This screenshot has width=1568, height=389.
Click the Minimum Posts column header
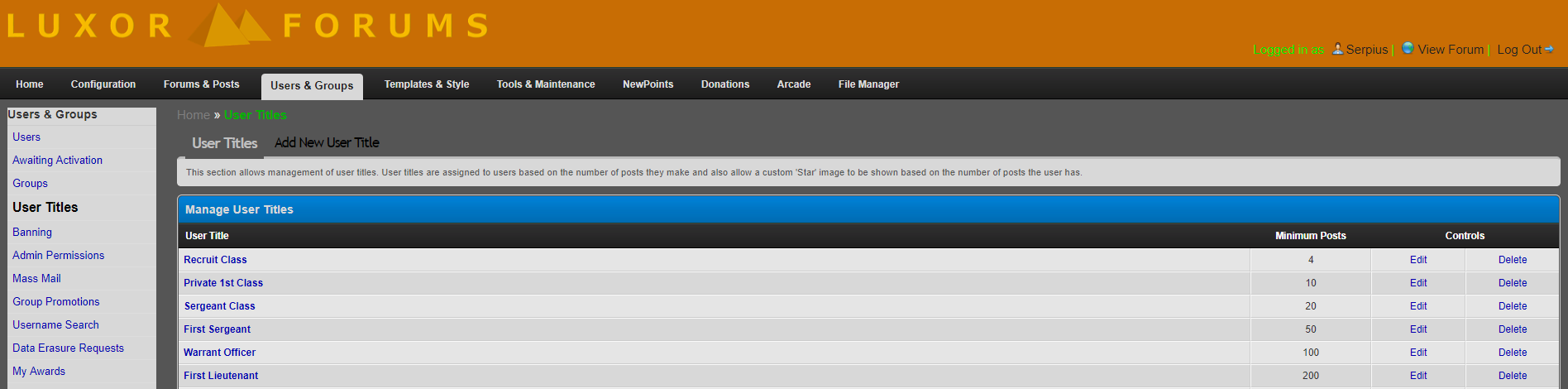(1311, 236)
